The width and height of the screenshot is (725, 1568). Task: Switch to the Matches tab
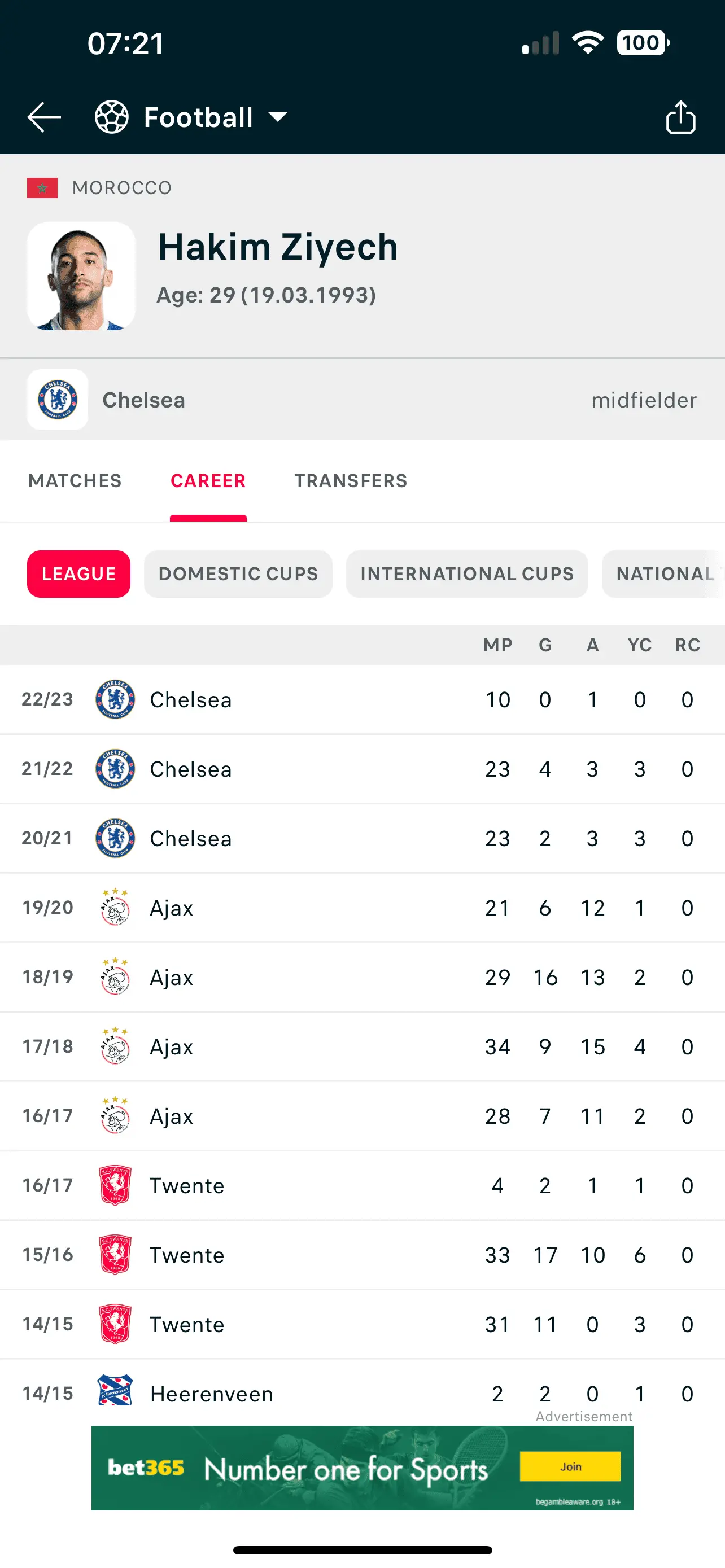tap(75, 481)
